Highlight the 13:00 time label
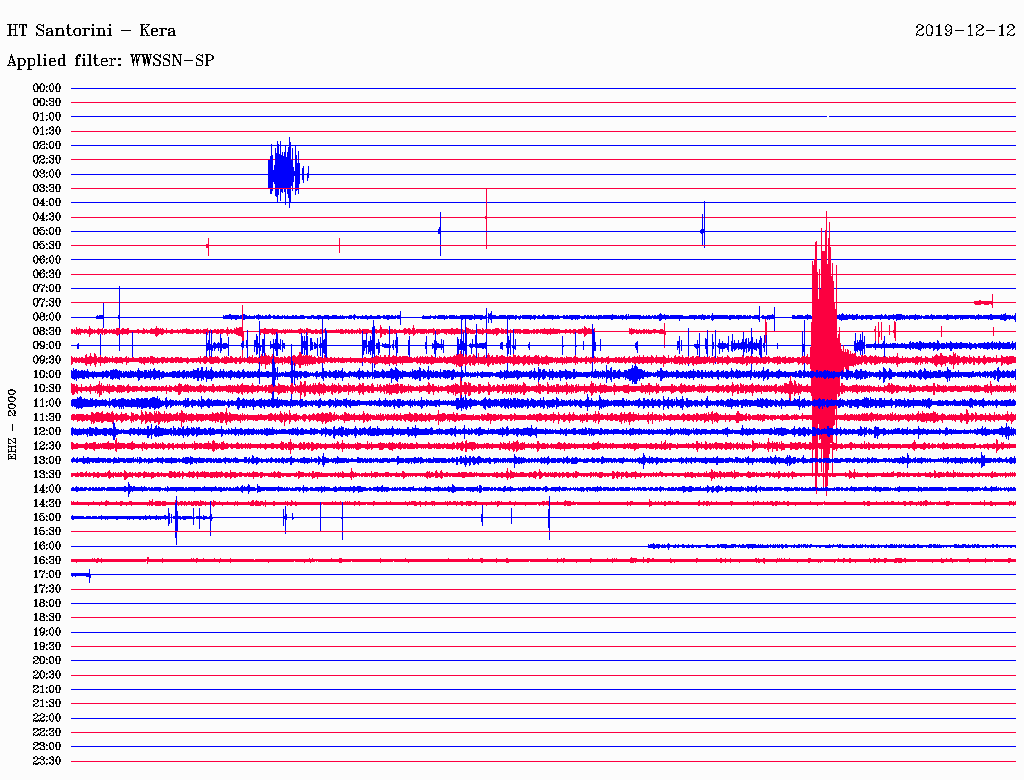The height and width of the screenshot is (780, 1024). click(x=47, y=460)
